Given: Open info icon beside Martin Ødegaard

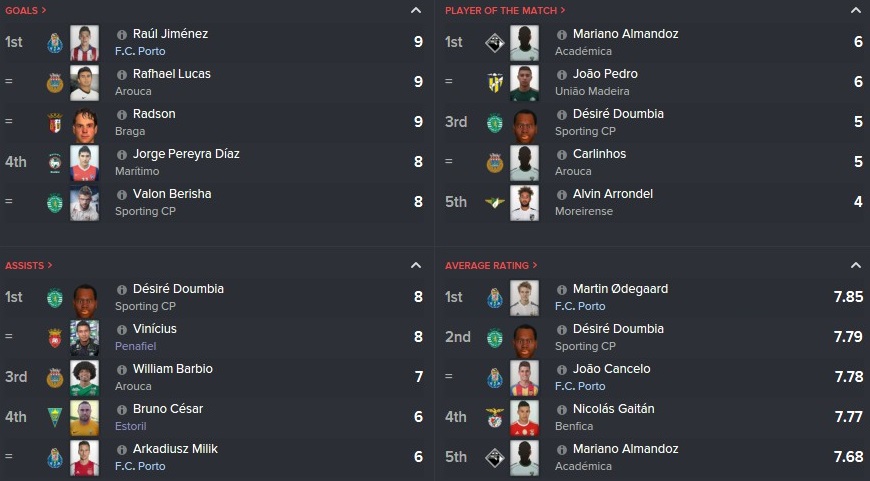Looking at the screenshot, I should pos(562,290).
